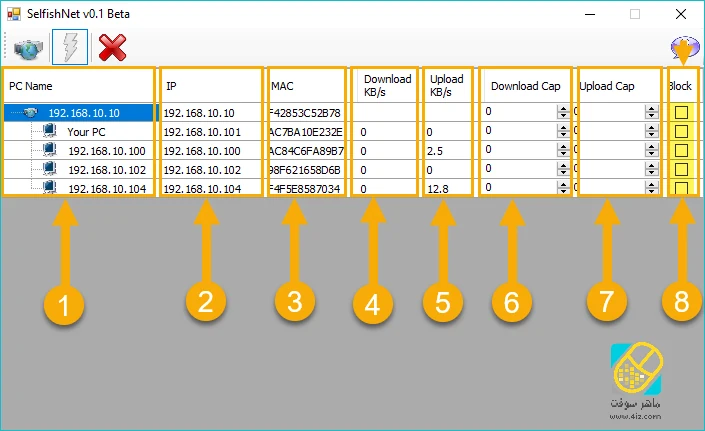Click MAC cell AC7BA10E232E
Screen dimensions: 705x431
tap(306, 132)
